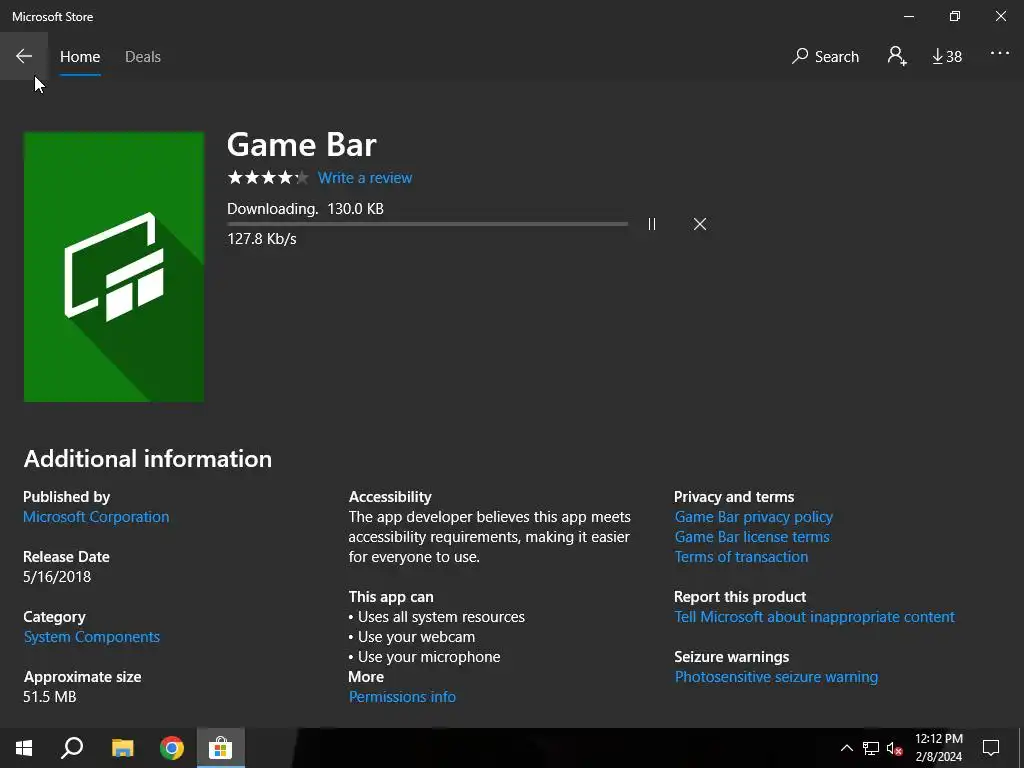Pause the Game Bar download
Viewport: 1024px width, 768px height.
point(652,224)
